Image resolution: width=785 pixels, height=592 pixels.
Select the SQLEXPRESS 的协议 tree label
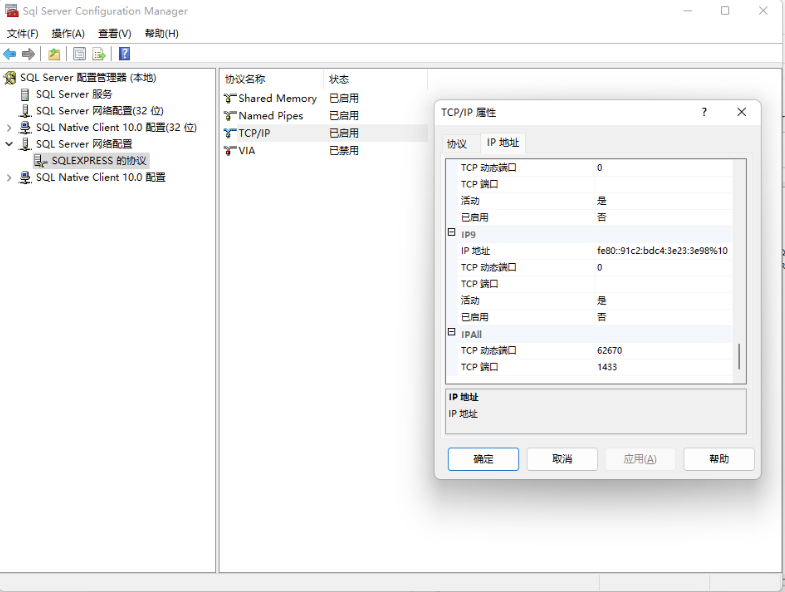pos(99,161)
